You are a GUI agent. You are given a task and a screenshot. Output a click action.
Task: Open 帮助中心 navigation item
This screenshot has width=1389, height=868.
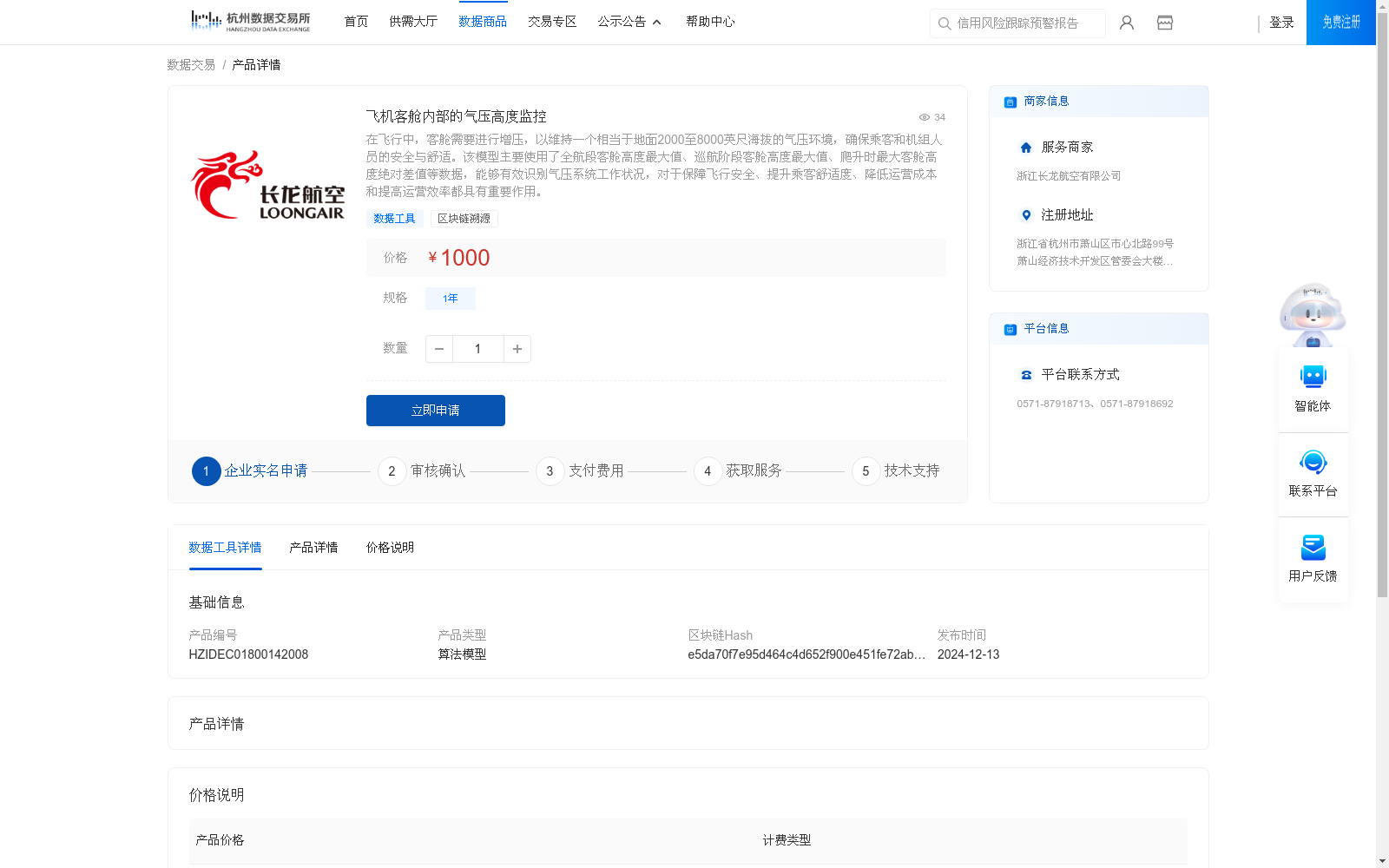710,22
